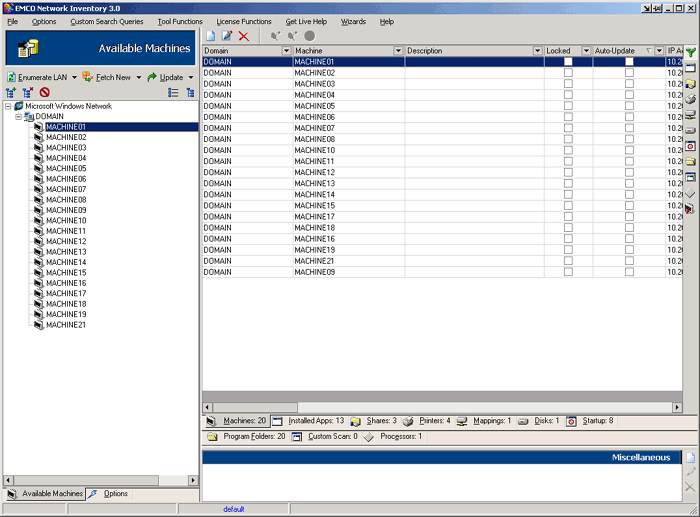Collapse the DOMAIN tree node
This screenshot has height=517, width=700.
pos(18,117)
